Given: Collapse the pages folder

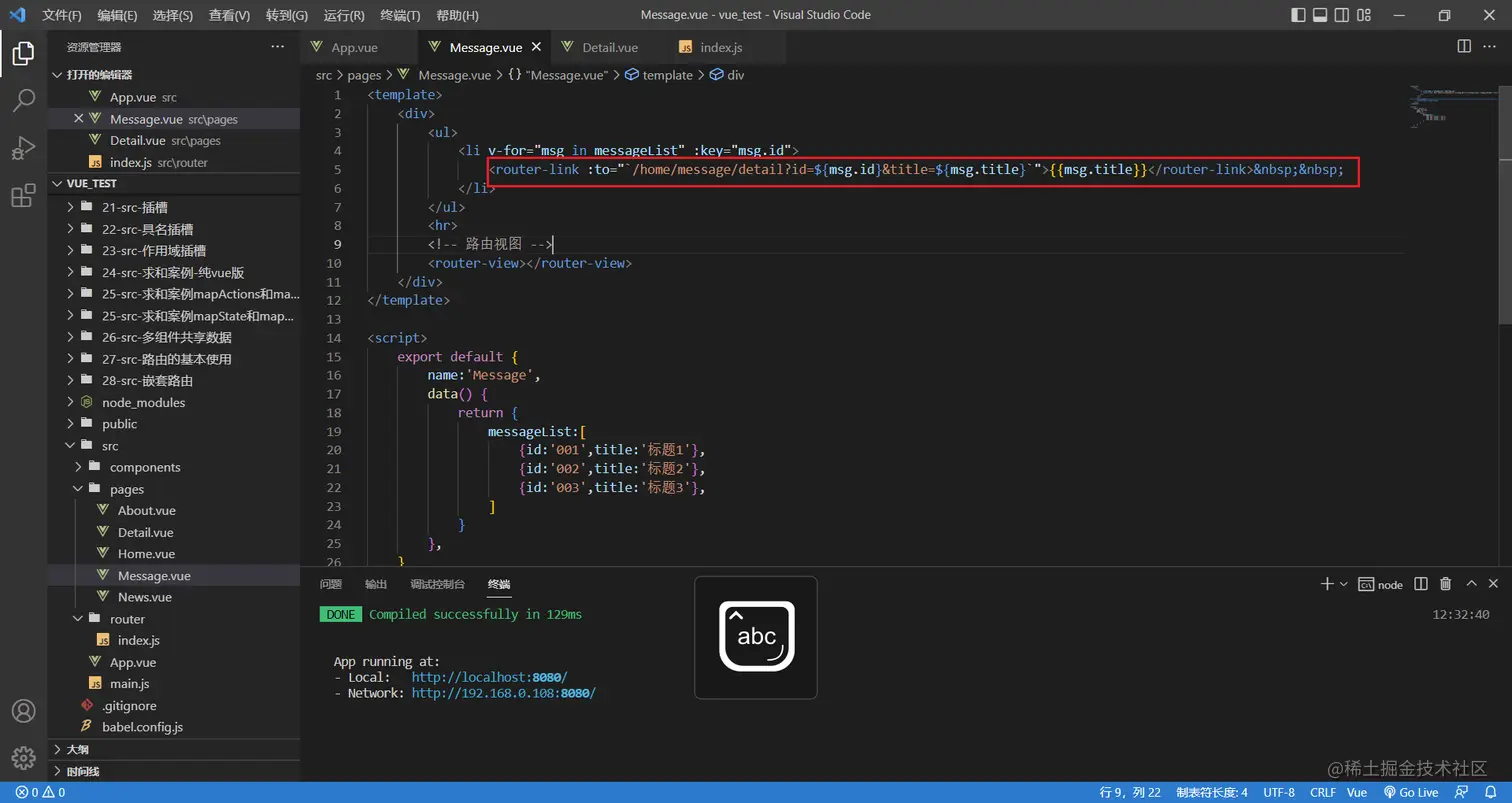Looking at the screenshot, I should point(174,489).
